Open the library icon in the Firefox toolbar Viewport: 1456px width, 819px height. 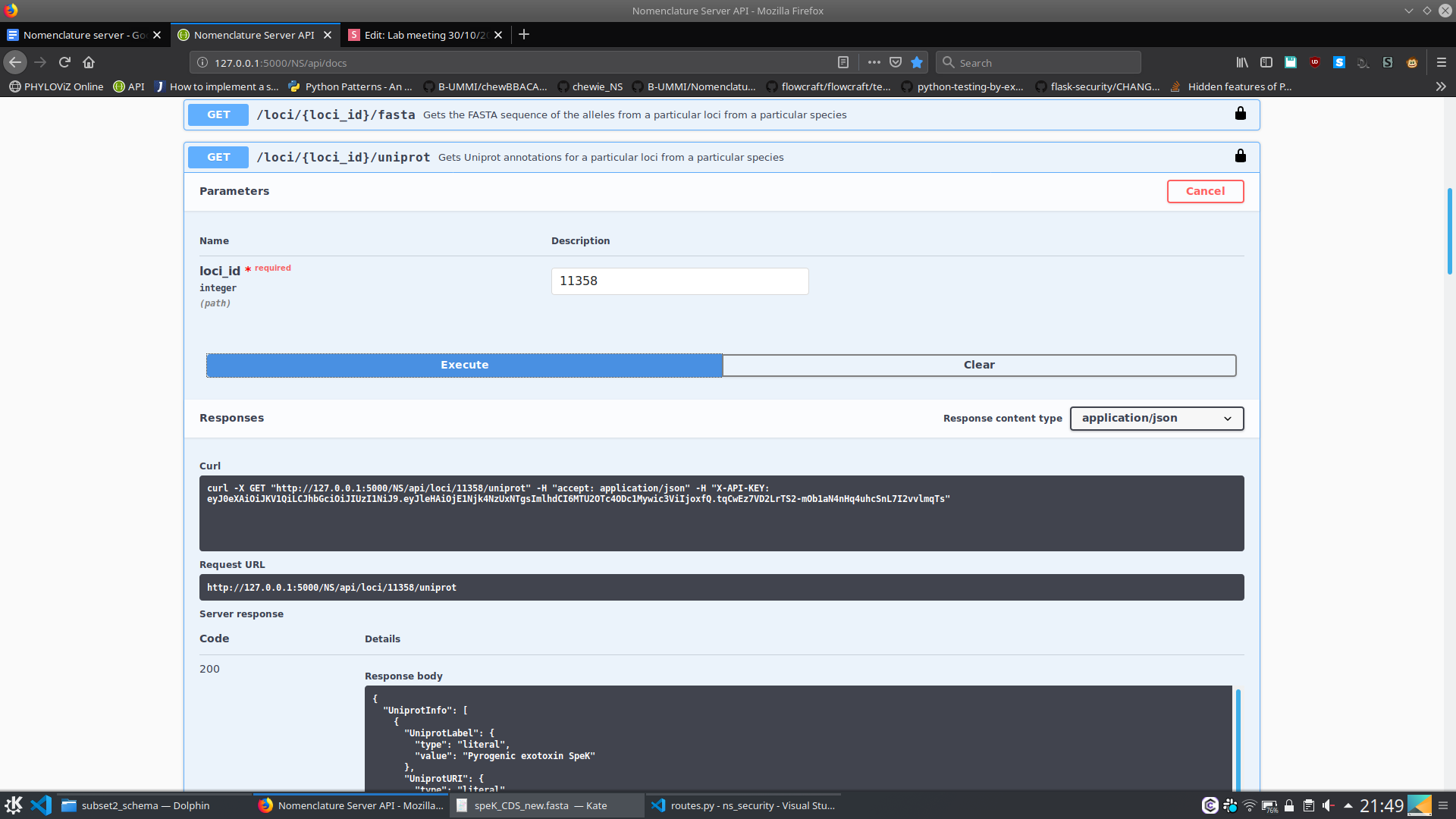1242,62
